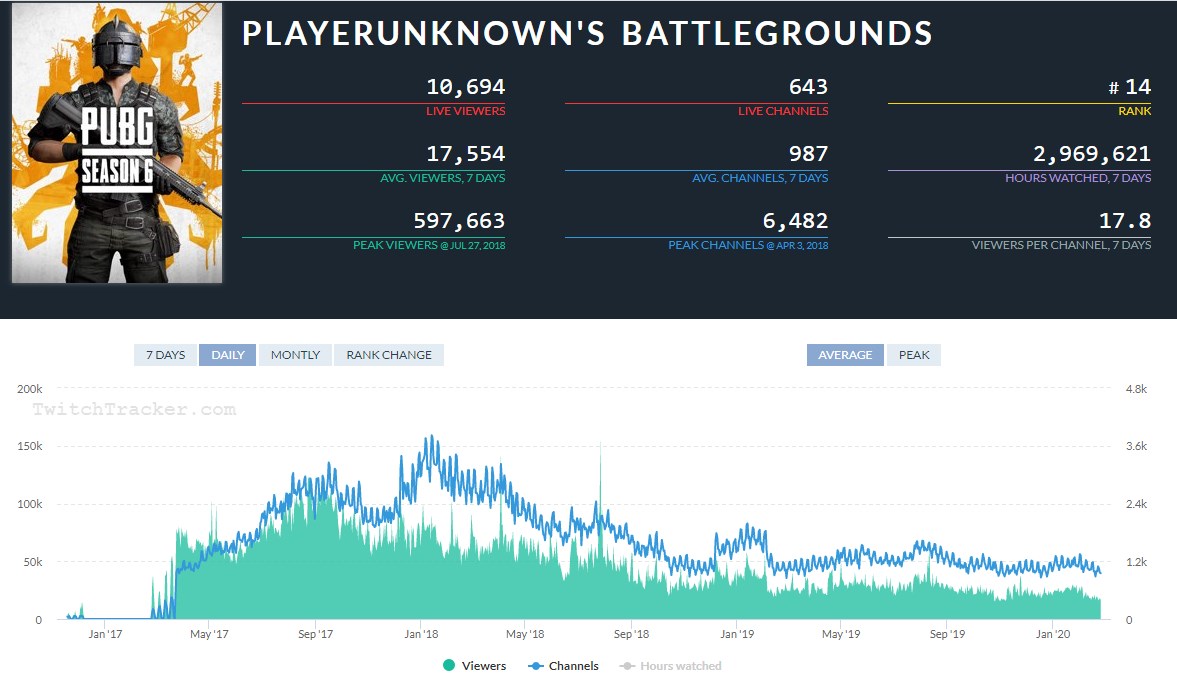Toggle the Viewers series in the legend
Screen dimensions: 1177x680
[x=474, y=666]
